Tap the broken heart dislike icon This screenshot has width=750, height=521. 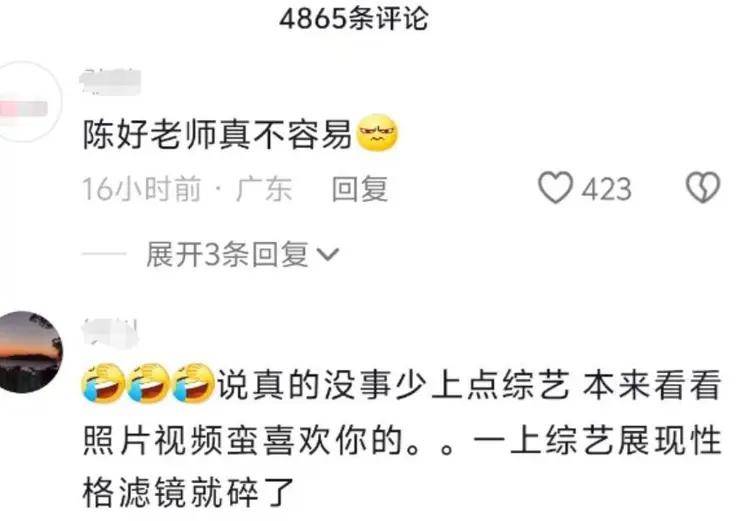pyautogui.click(x=703, y=187)
